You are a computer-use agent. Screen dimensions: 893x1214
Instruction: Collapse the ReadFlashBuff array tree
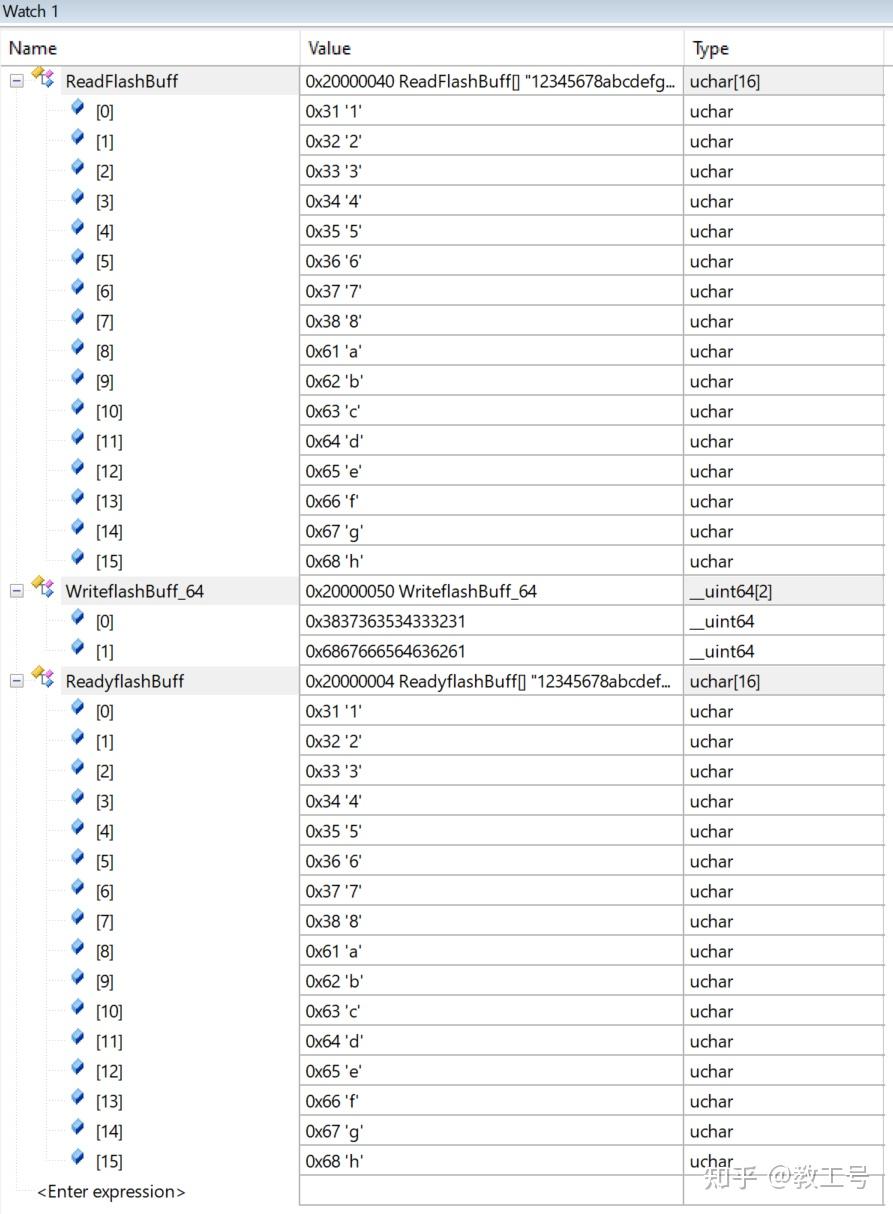click(x=16, y=81)
